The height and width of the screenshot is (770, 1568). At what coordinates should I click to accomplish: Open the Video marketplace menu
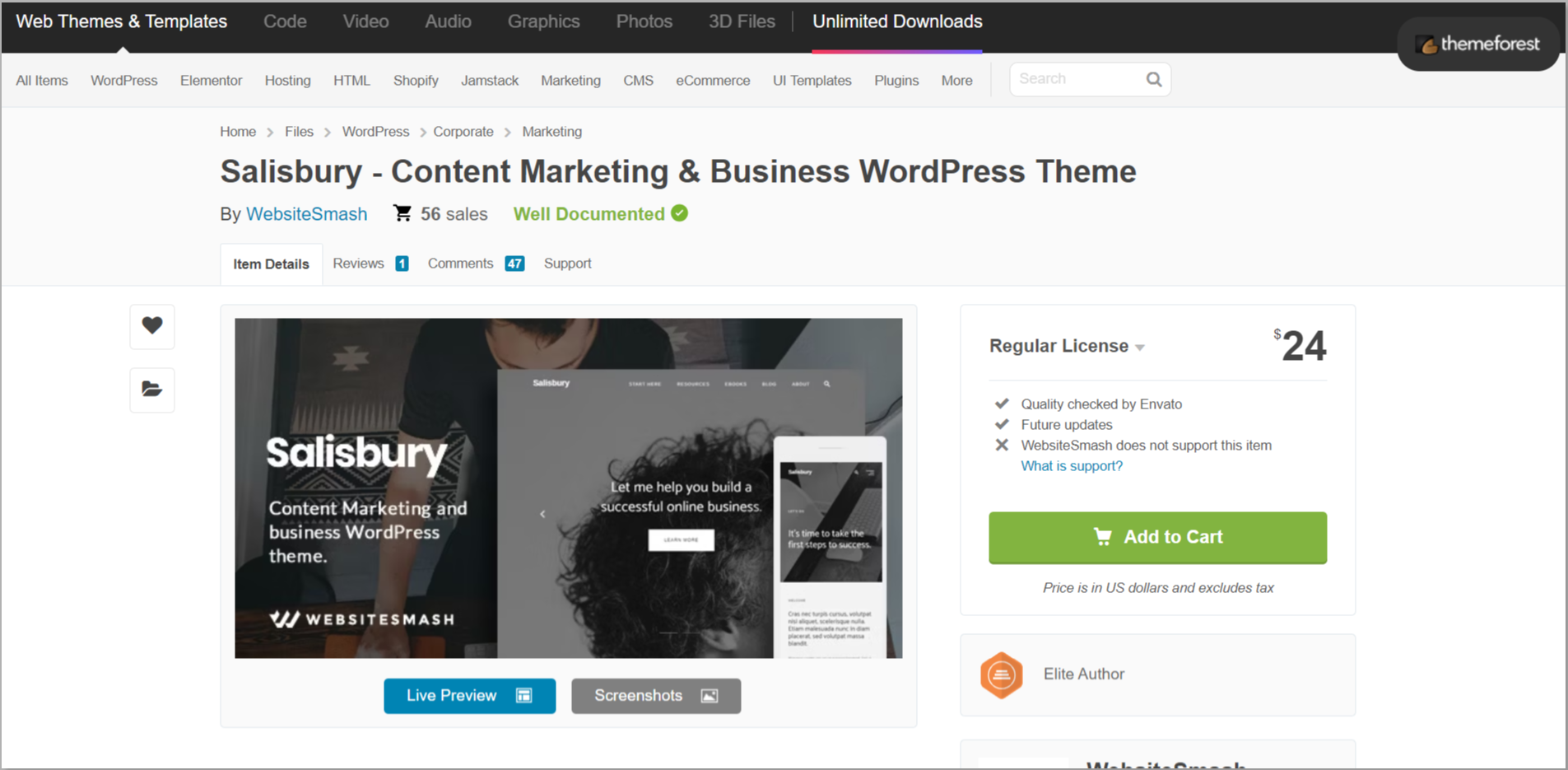pyautogui.click(x=365, y=21)
